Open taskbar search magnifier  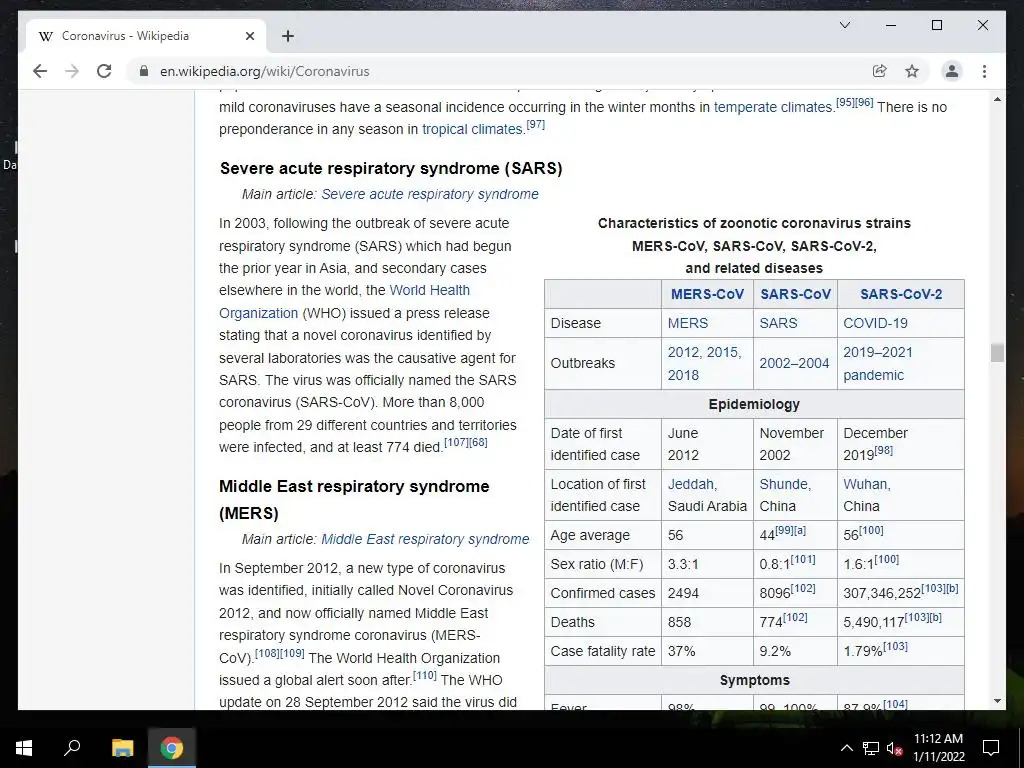coord(72,747)
